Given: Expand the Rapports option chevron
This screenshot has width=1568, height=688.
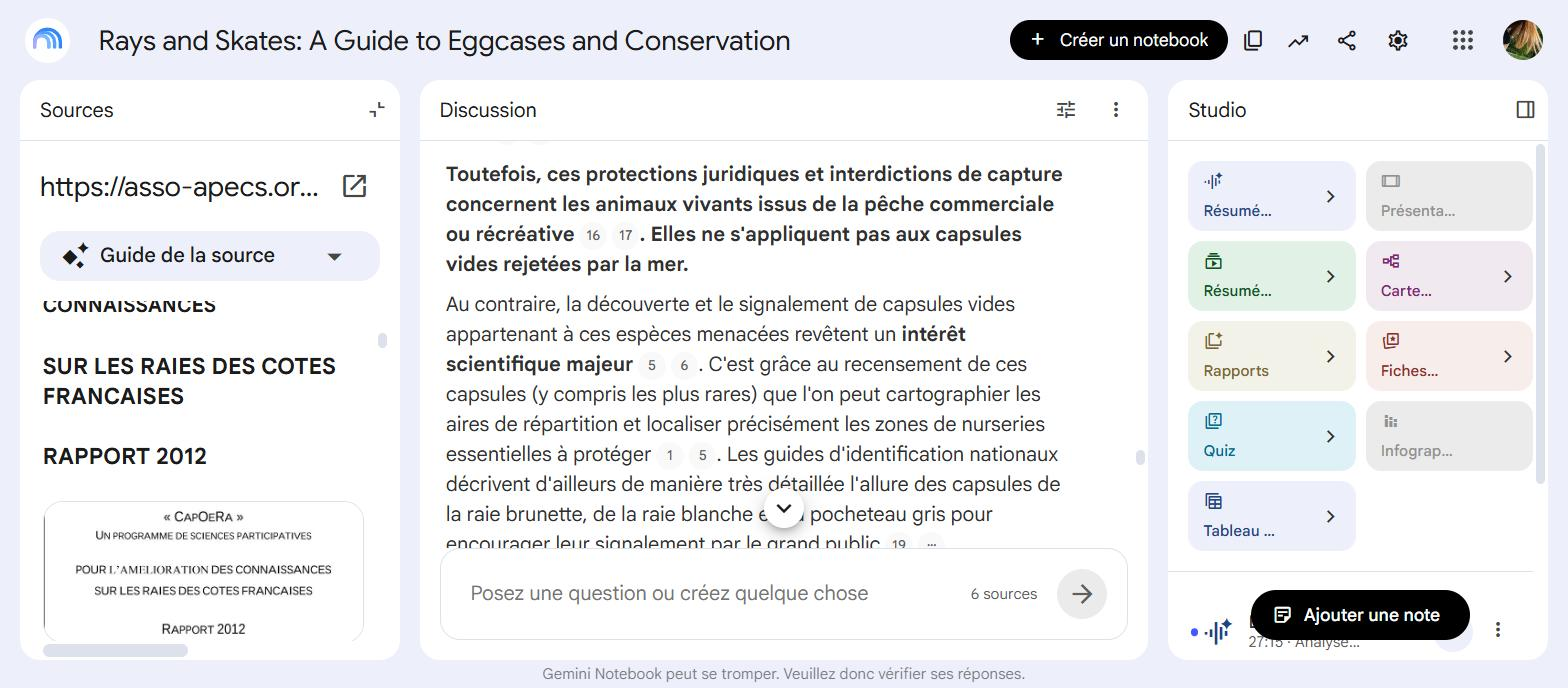Looking at the screenshot, I should pyautogui.click(x=1330, y=357).
